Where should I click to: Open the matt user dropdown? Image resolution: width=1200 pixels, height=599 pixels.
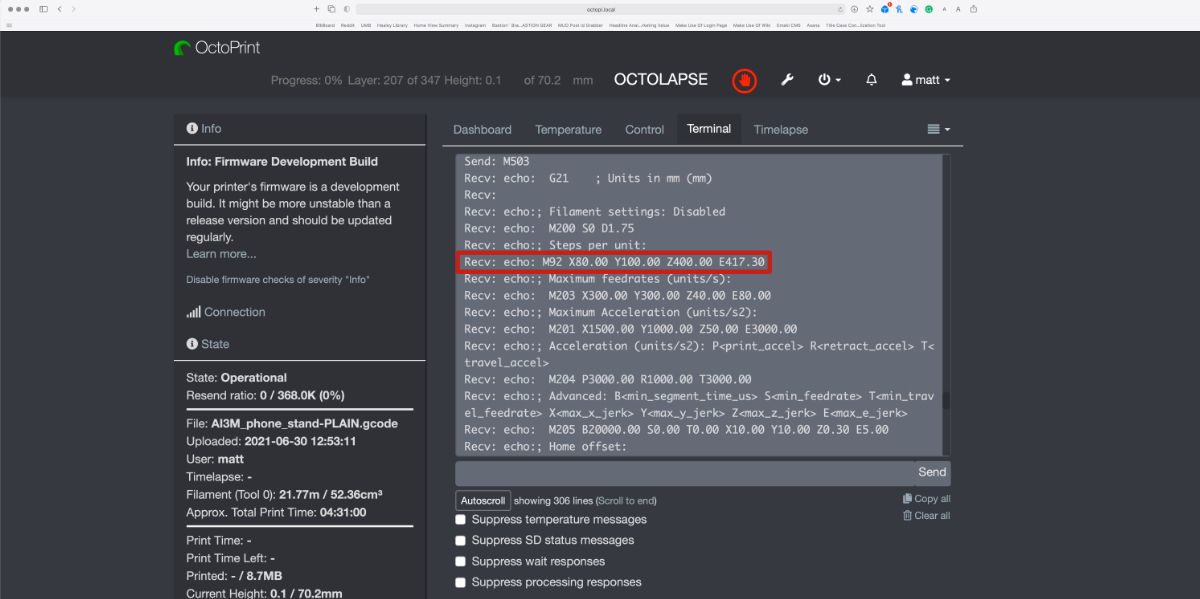coord(926,80)
